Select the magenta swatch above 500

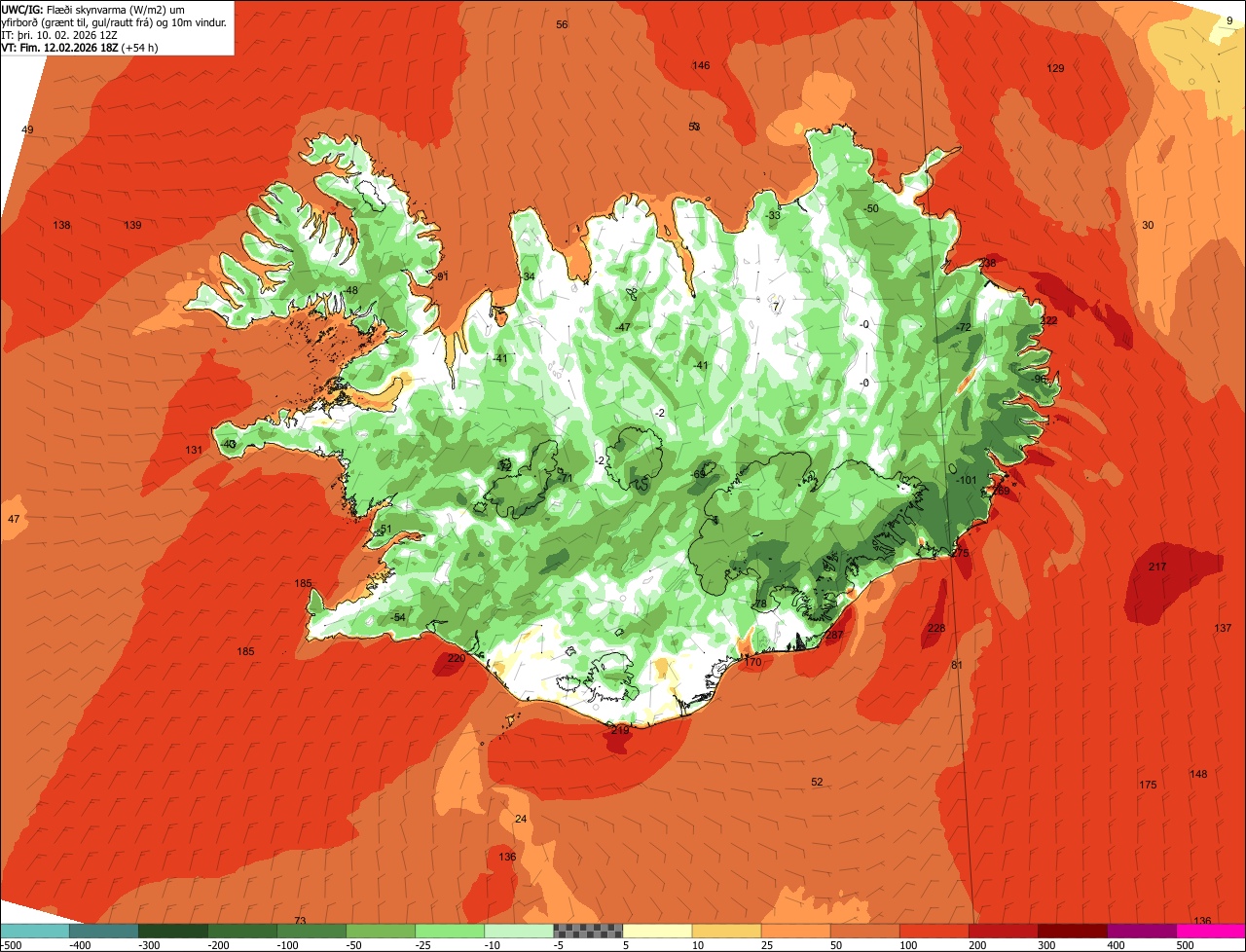pyautogui.click(x=1211, y=931)
